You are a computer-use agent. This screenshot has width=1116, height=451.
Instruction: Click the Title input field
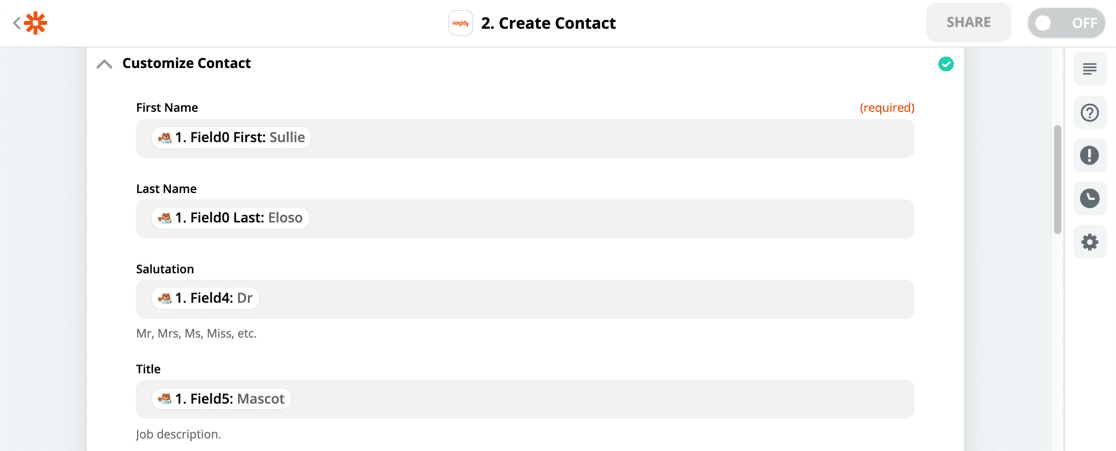coord(525,399)
